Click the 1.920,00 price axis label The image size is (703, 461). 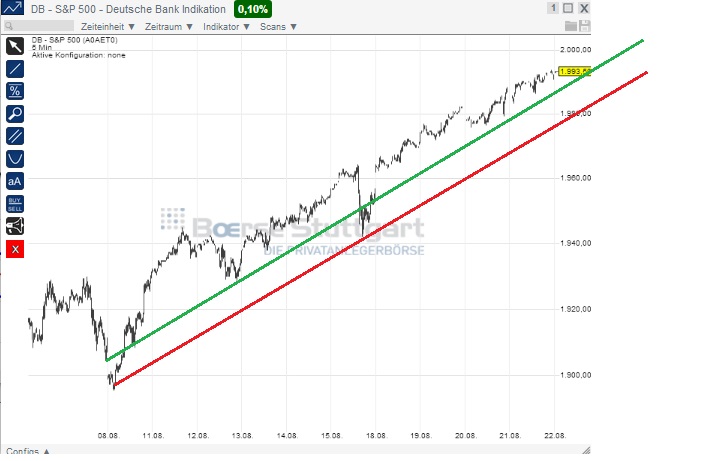point(576,309)
